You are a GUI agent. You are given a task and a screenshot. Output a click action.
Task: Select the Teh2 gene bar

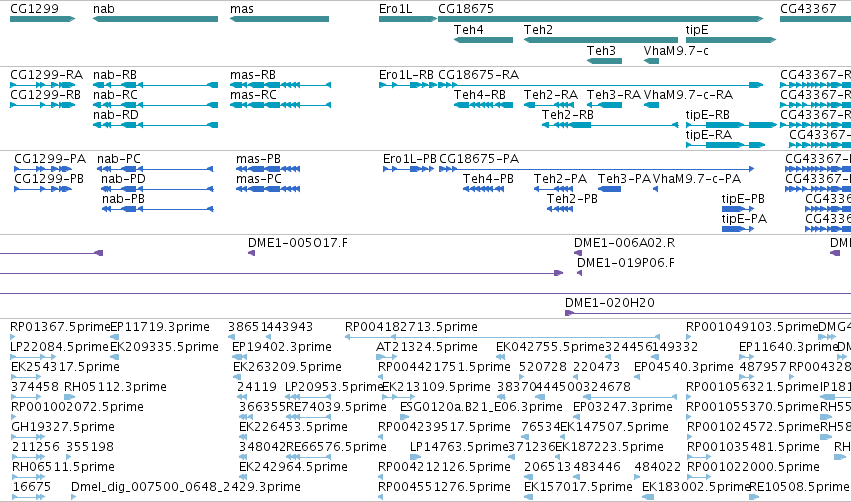tap(601, 40)
